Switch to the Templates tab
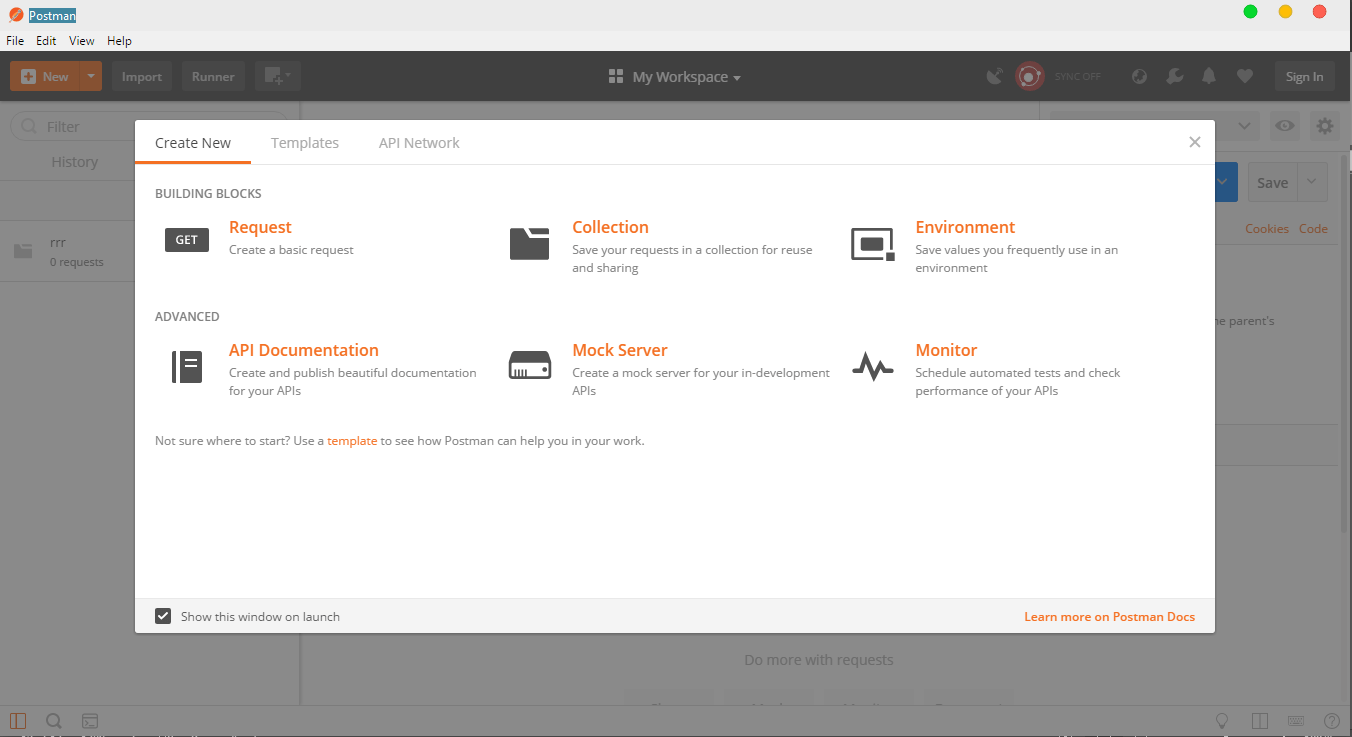 305,143
